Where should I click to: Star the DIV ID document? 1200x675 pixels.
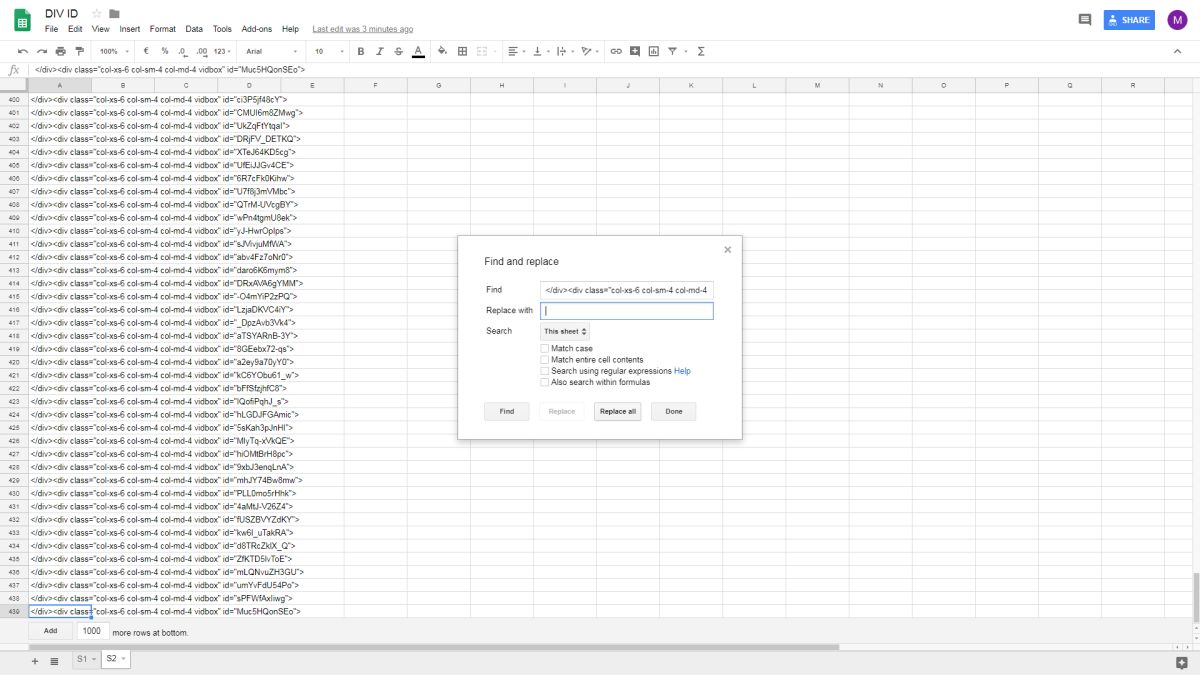tap(97, 13)
